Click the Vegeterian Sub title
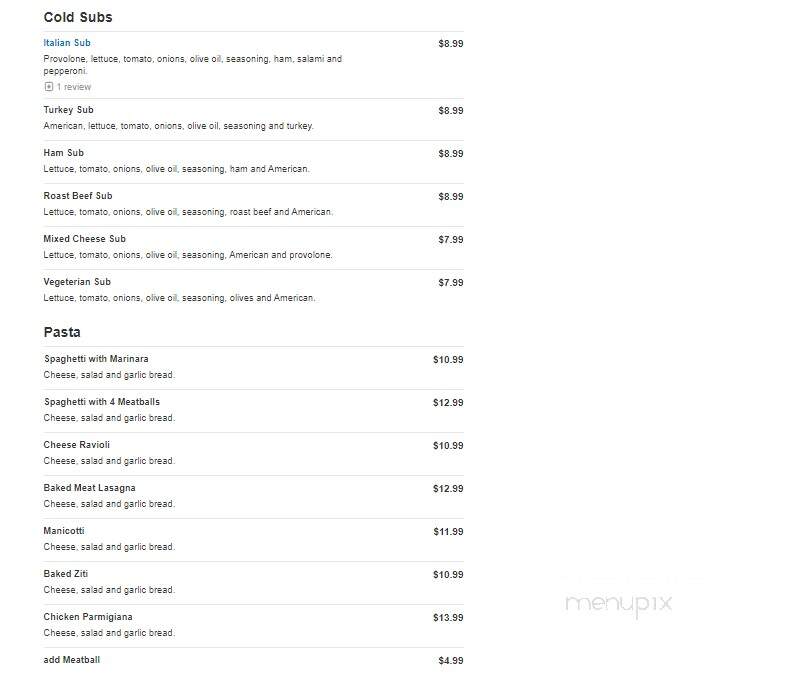798x686 pixels. [x=77, y=282]
